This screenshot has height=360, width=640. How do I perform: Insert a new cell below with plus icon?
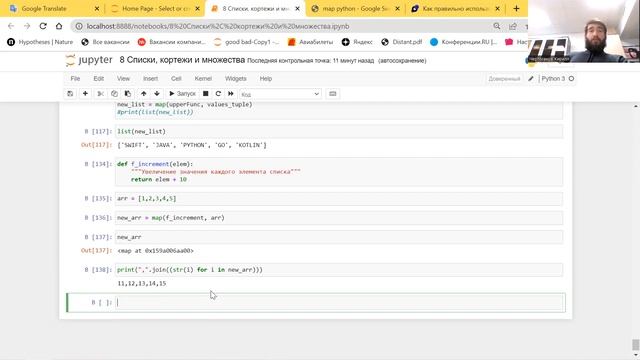coord(85,94)
